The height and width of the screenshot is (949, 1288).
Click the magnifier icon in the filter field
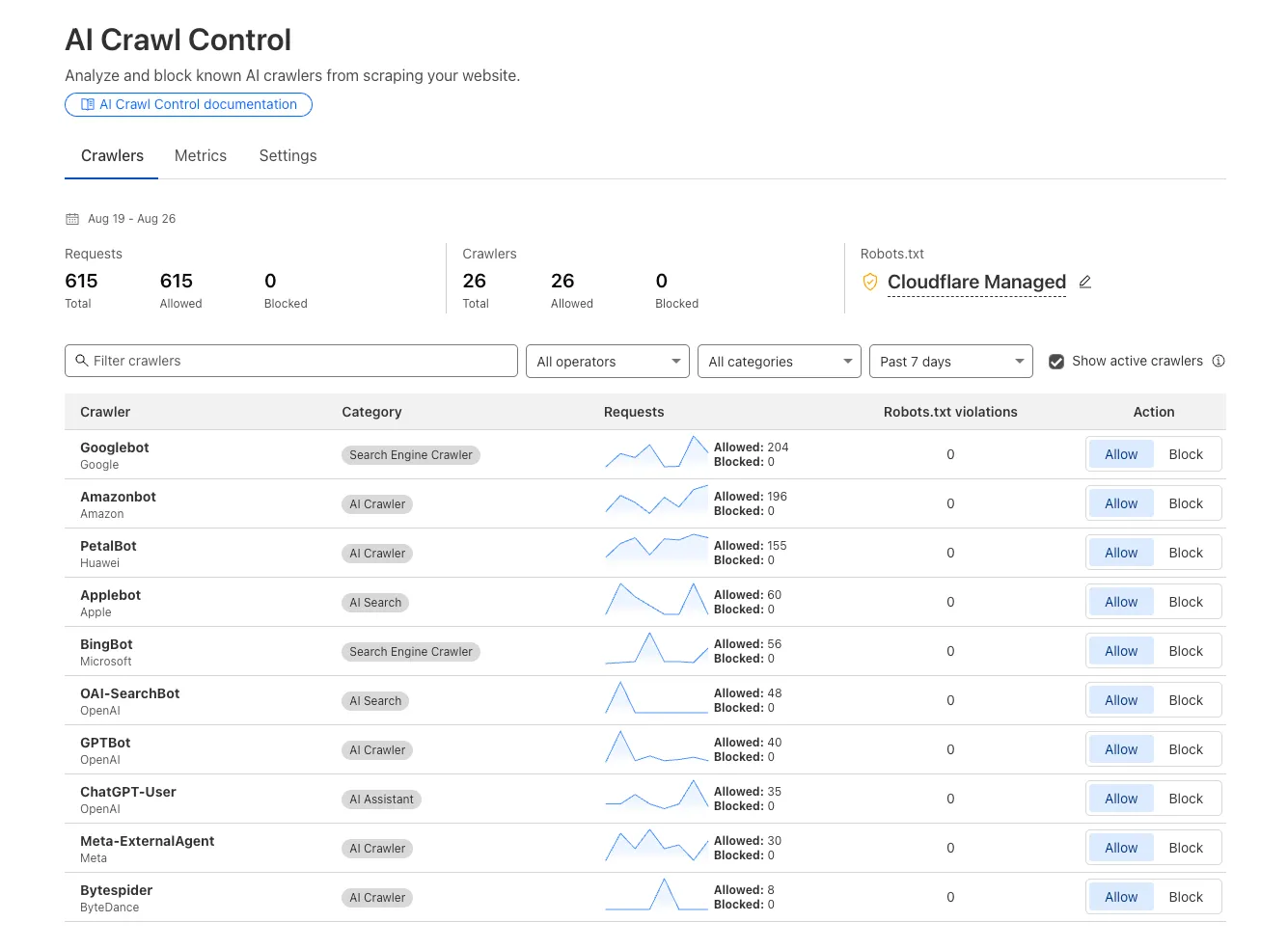pos(82,361)
